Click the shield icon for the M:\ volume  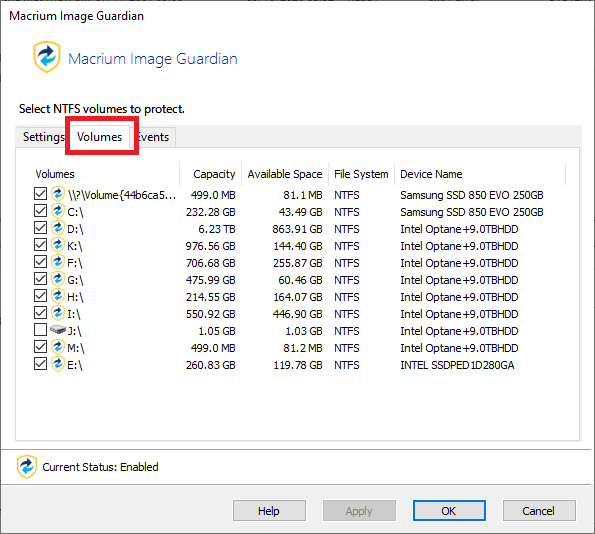pos(58,347)
